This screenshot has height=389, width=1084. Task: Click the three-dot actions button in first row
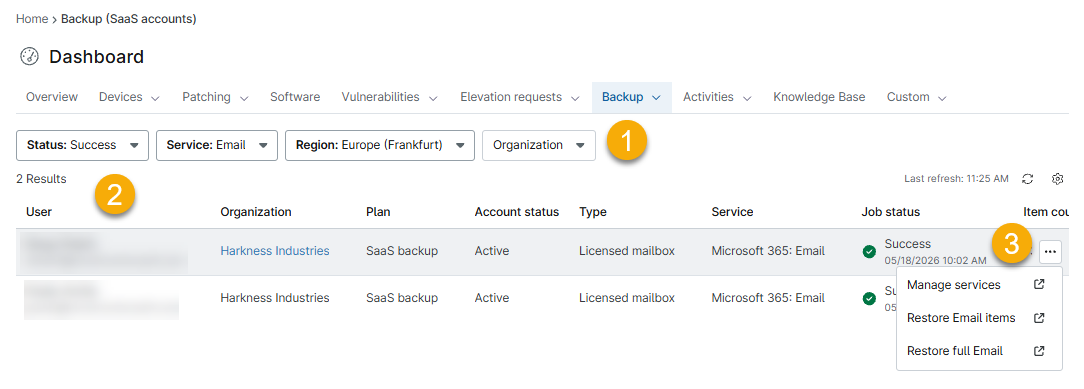[x=1050, y=252]
